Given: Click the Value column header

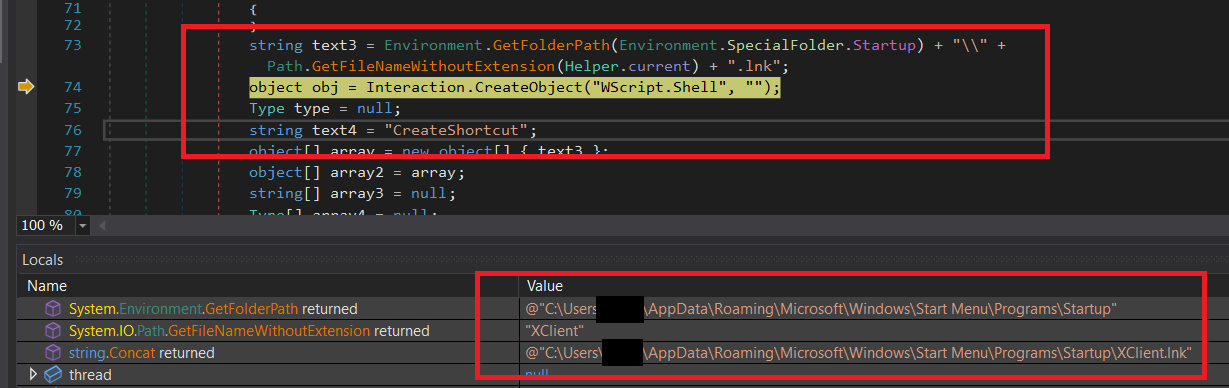Looking at the screenshot, I should click(x=544, y=286).
